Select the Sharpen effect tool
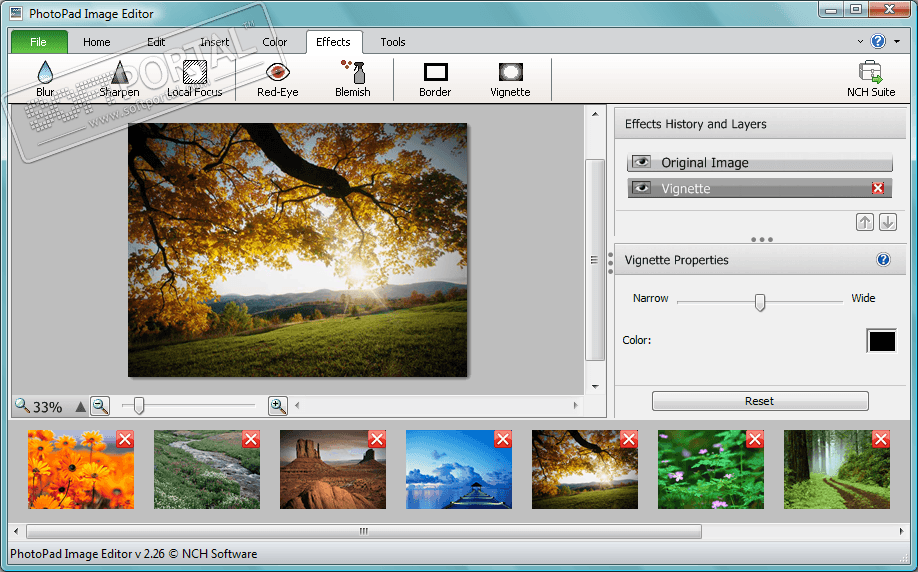The image size is (918, 572). [119, 79]
